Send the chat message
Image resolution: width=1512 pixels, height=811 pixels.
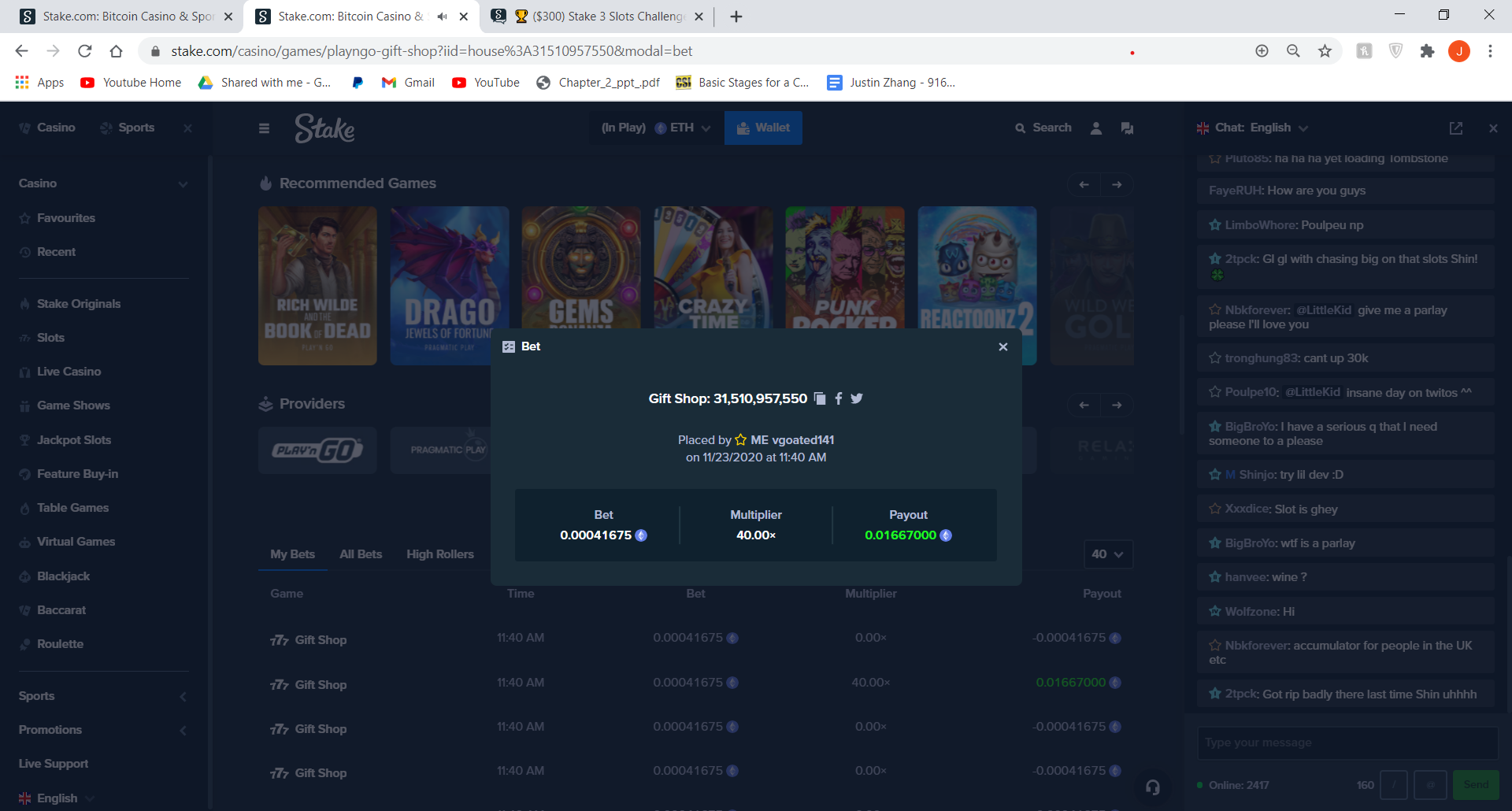tap(1476, 785)
